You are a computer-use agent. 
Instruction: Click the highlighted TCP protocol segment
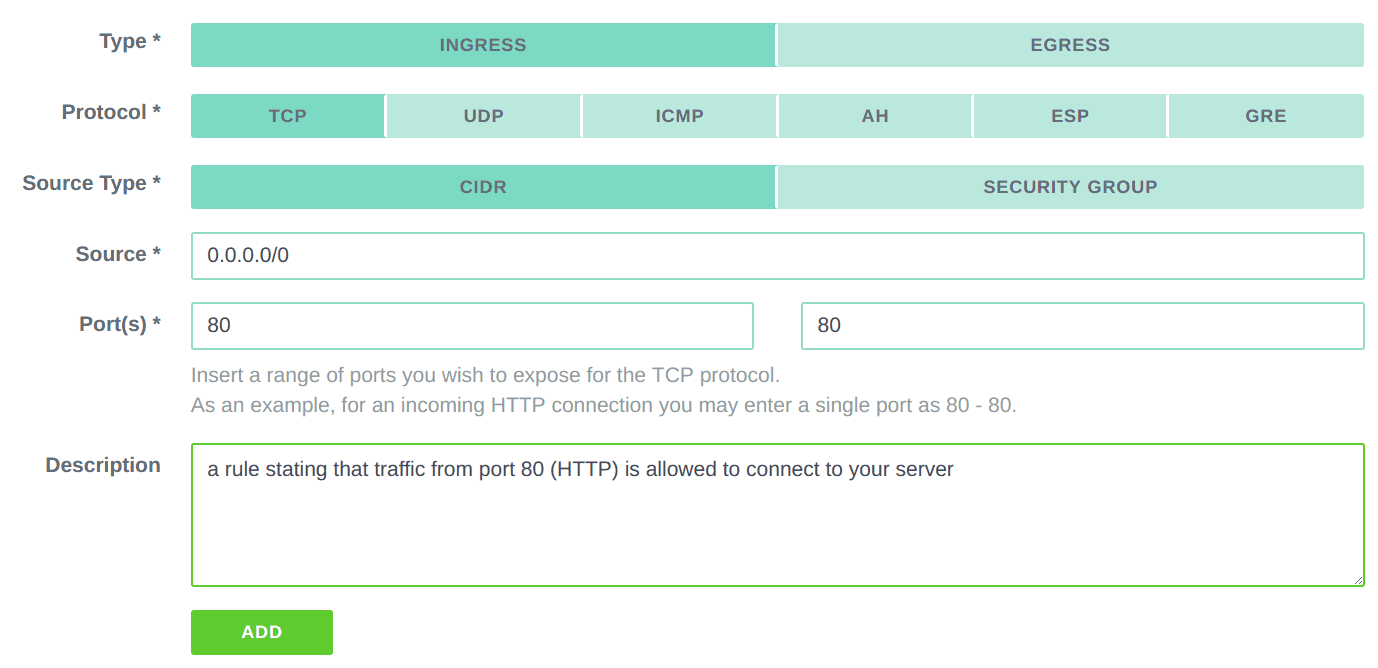287,115
